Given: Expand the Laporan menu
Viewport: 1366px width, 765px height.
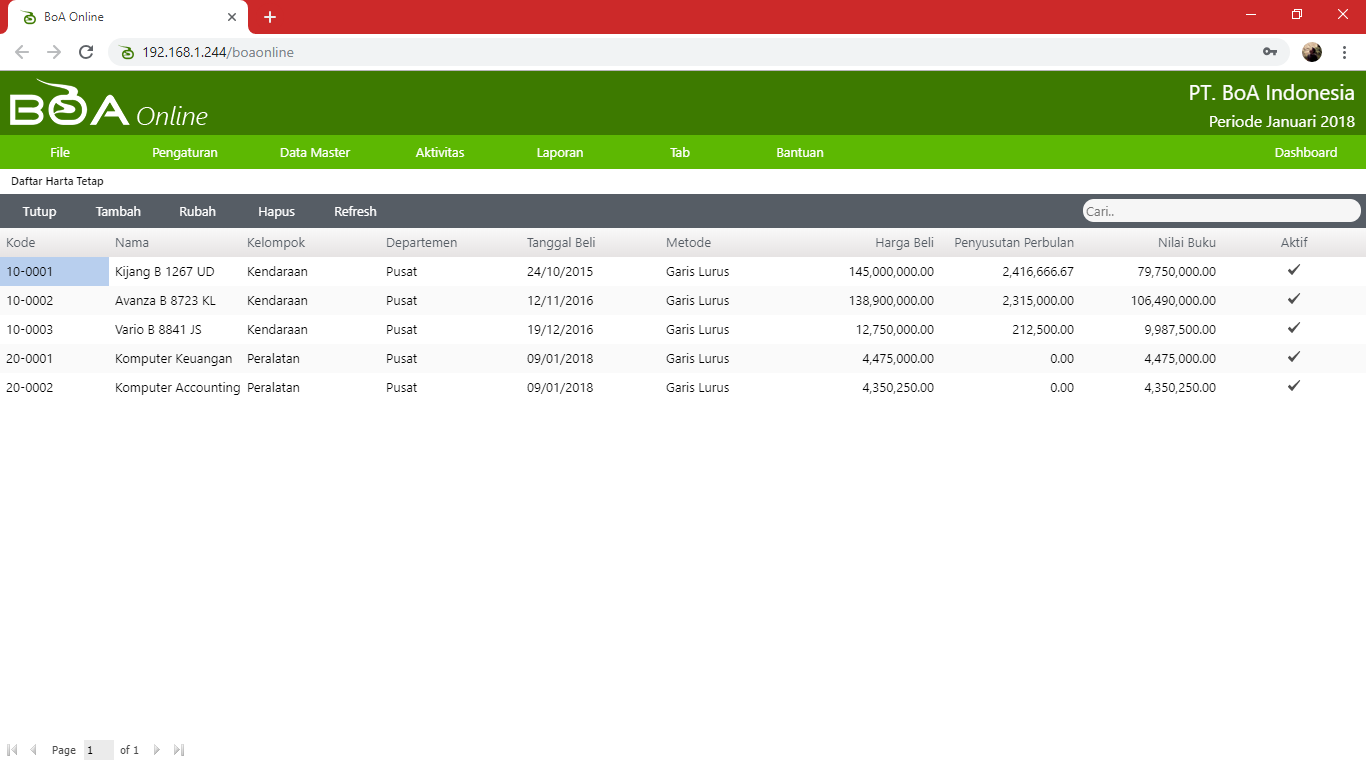Looking at the screenshot, I should click(x=560, y=153).
